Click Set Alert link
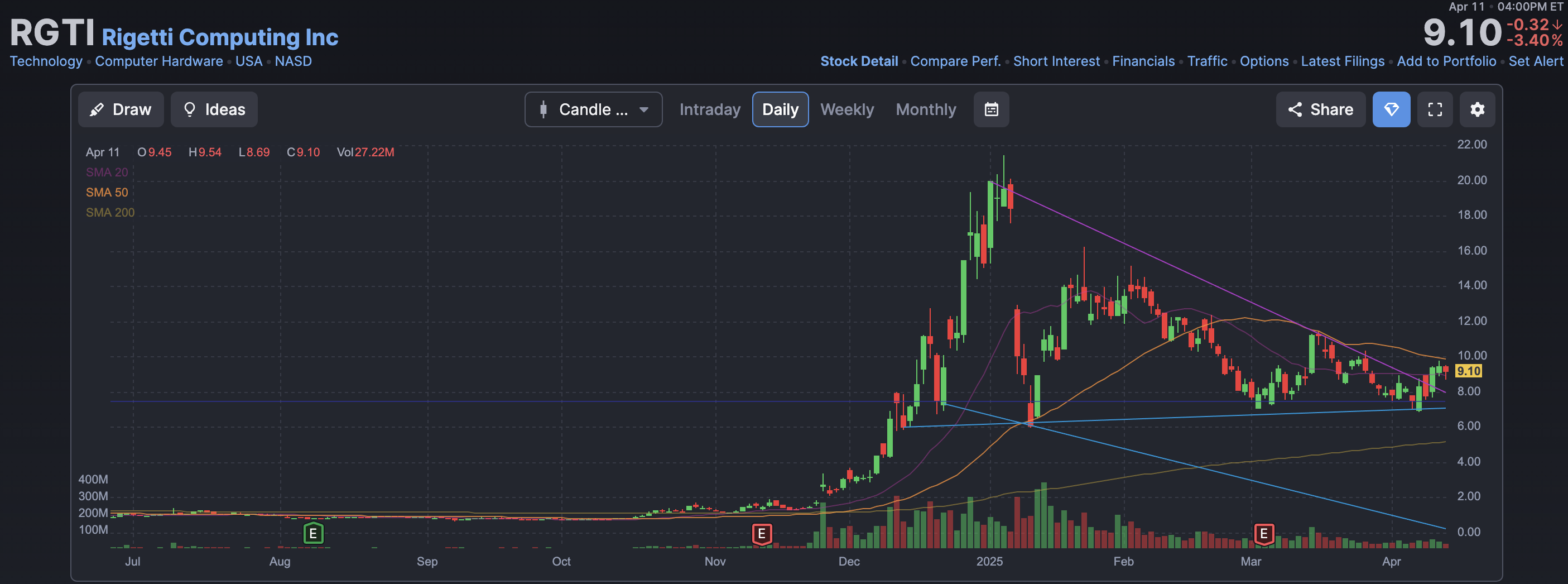 [1535, 61]
